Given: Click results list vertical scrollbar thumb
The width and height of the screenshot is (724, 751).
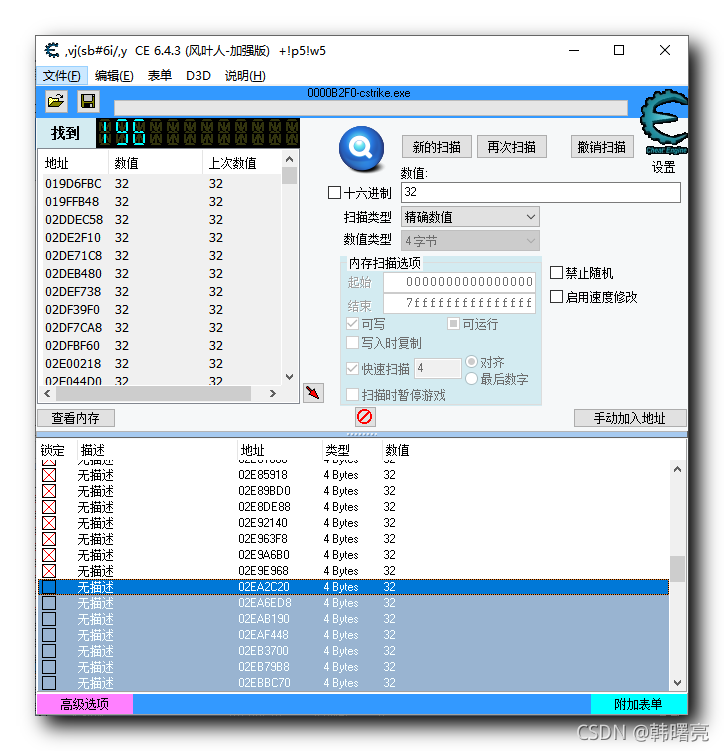Looking at the screenshot, I should (289, 175).
